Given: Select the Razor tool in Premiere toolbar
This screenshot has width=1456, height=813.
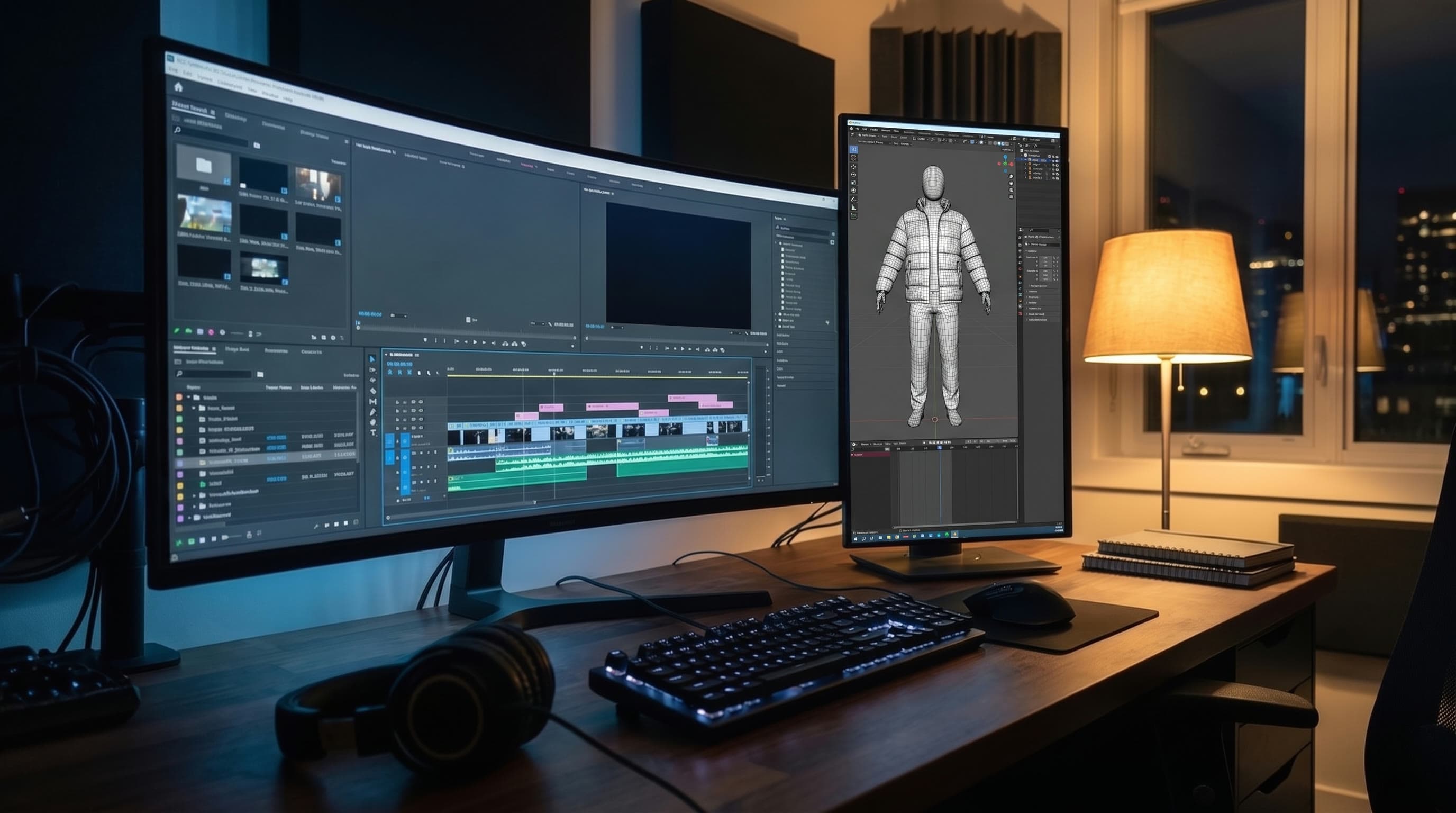Looking at the screenshot, I should coord(374,391).
